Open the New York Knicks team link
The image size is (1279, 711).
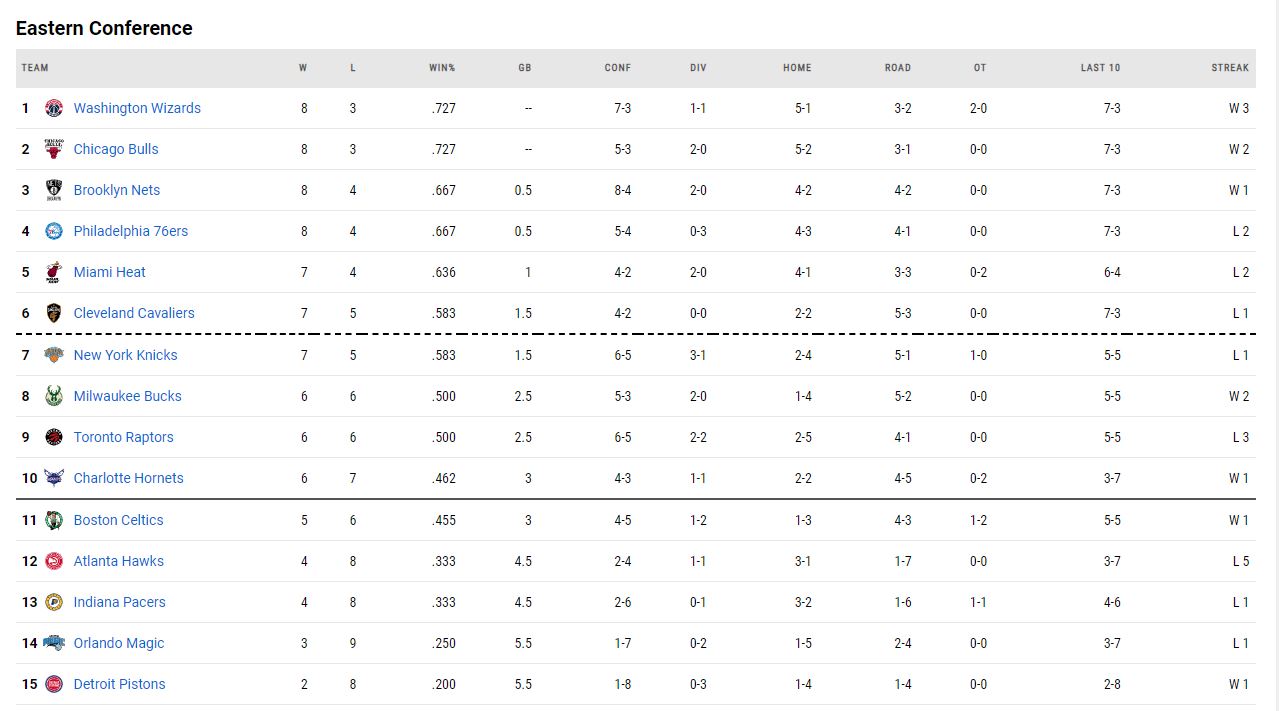(125, 355)
